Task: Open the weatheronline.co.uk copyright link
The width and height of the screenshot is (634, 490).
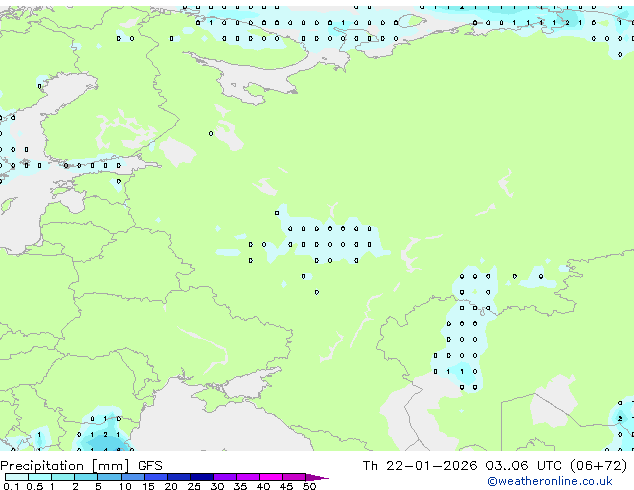Action: (550, 481)
